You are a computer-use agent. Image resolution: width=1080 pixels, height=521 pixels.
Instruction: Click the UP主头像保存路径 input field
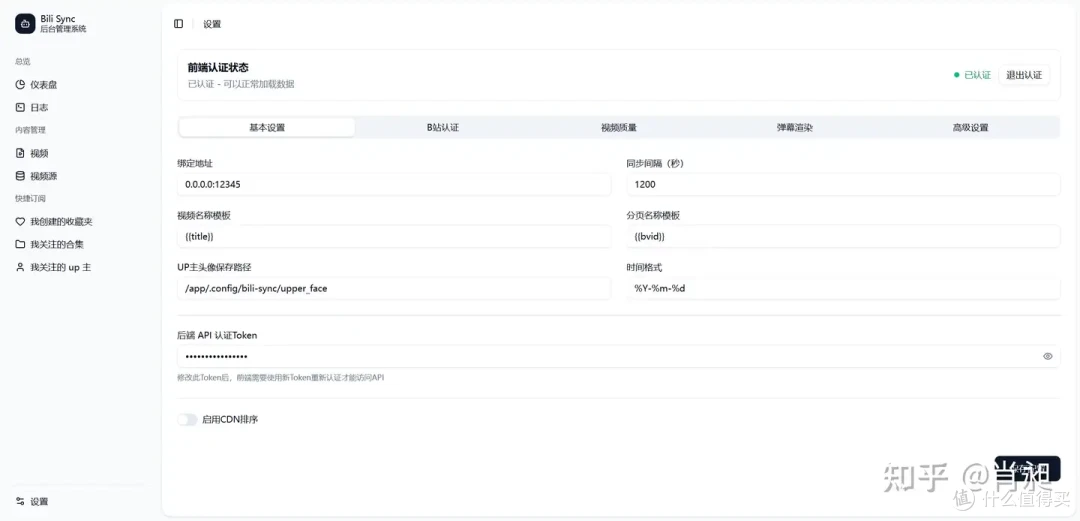pyautogui.click(x=394, y=288)
